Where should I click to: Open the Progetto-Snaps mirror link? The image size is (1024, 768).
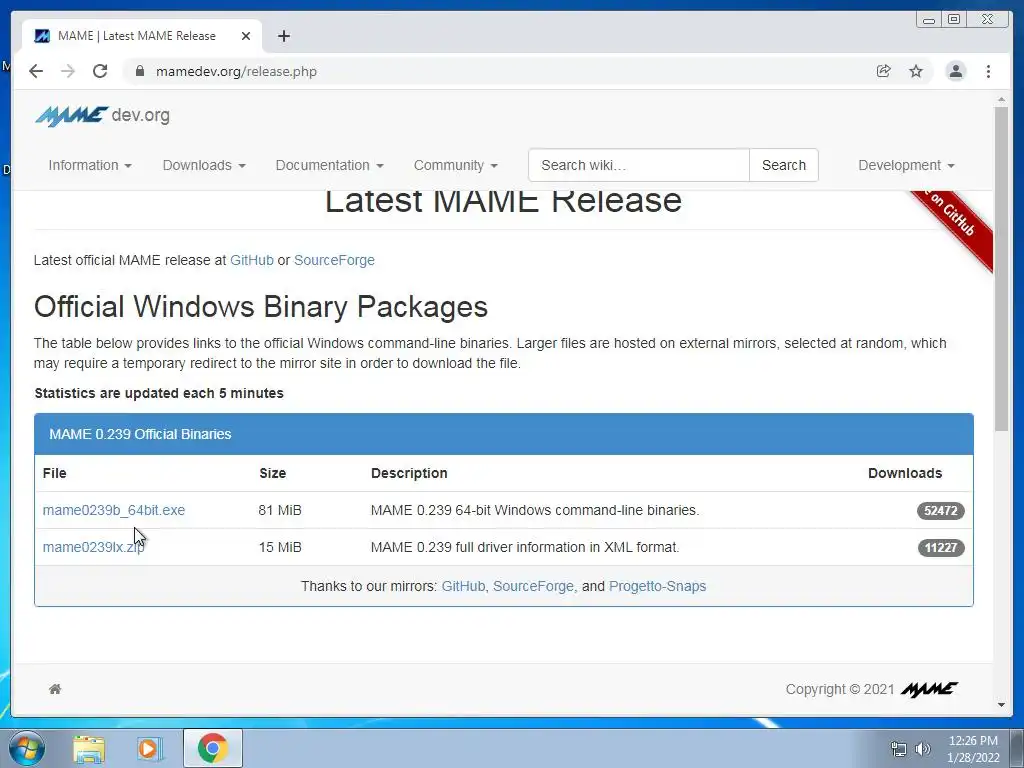point(657,586)
